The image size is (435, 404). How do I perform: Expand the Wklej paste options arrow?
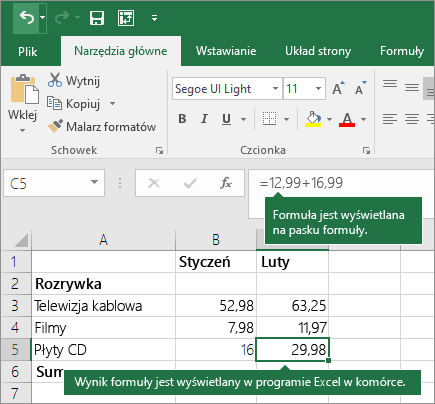point(22,130)
